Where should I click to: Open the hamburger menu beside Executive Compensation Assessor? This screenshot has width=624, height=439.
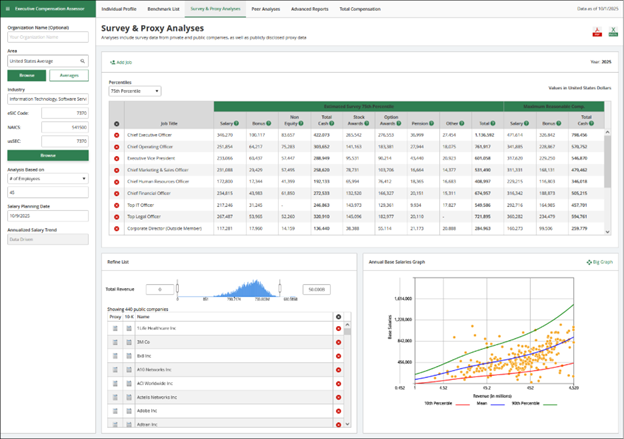click(9, 8)
